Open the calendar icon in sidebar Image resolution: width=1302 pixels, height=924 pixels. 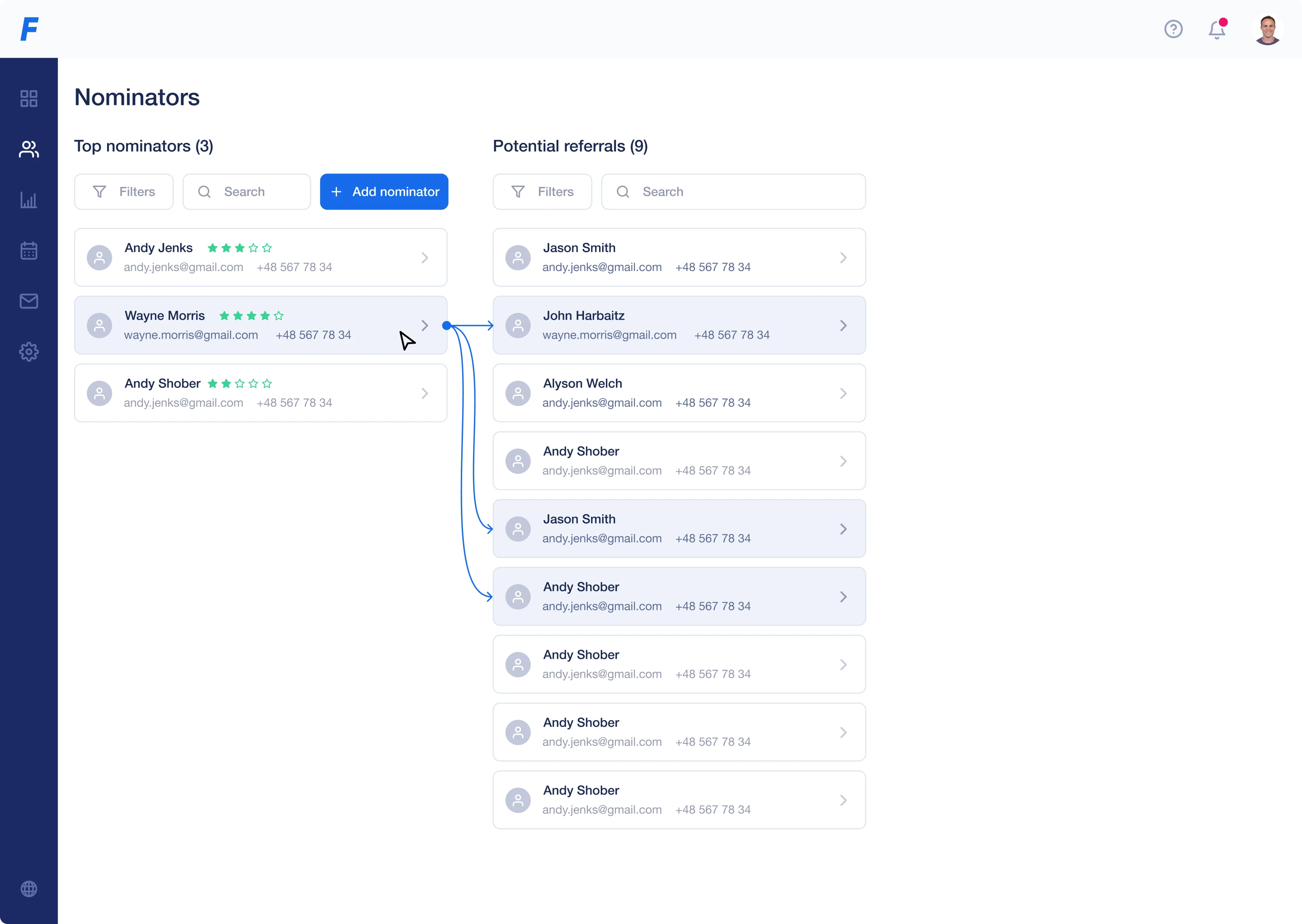point(29,250)
